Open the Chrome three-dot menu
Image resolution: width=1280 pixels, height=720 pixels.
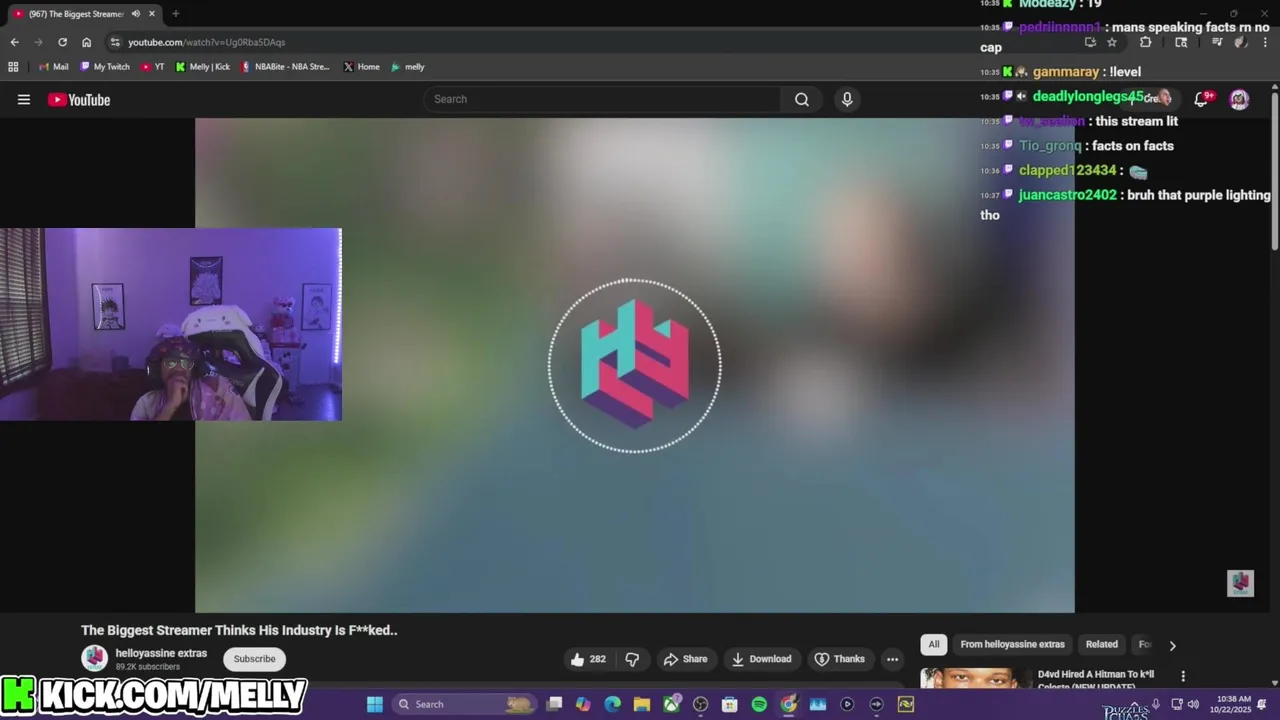pos(1264,42)
